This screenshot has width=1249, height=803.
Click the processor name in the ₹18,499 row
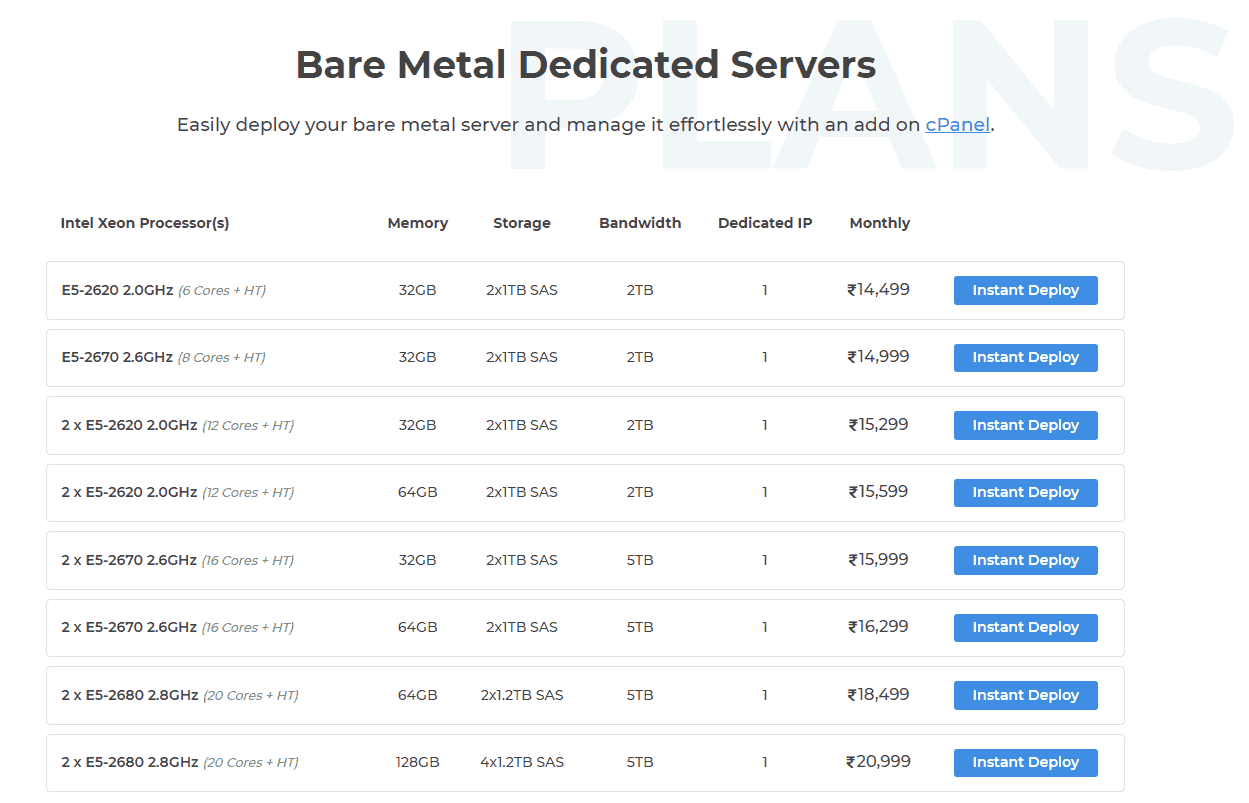coord(130,695)
